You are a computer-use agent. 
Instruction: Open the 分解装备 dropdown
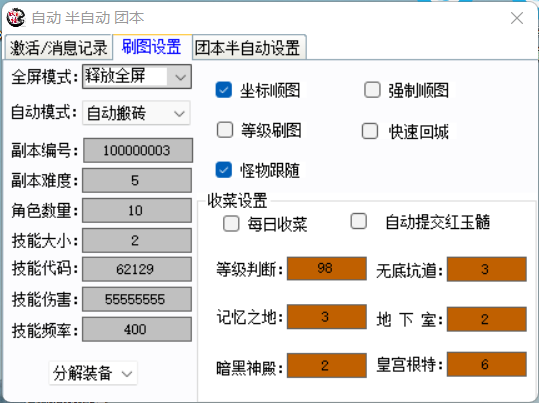point(93,373)
